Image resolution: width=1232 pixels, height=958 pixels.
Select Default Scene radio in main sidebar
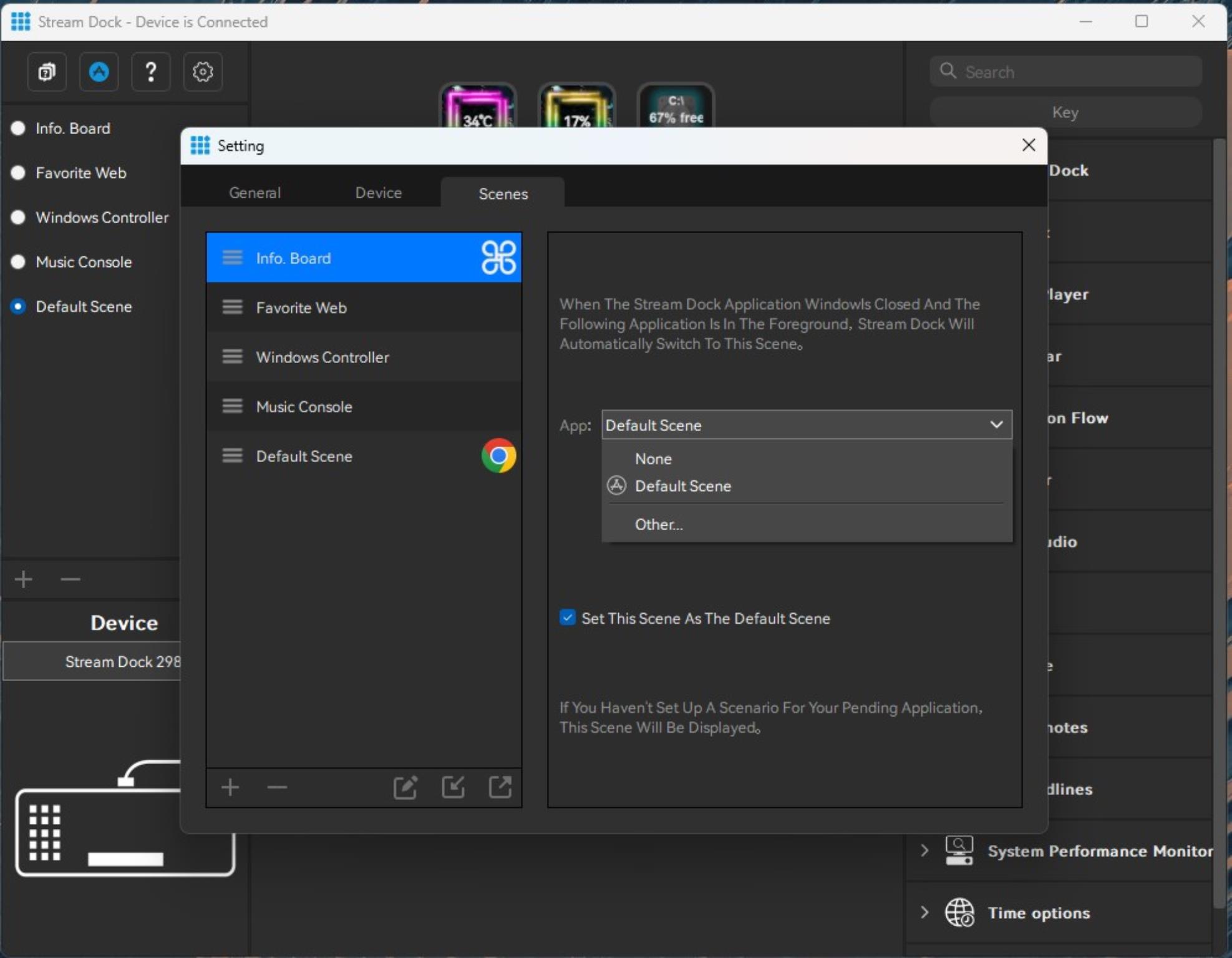coord(18,306)
